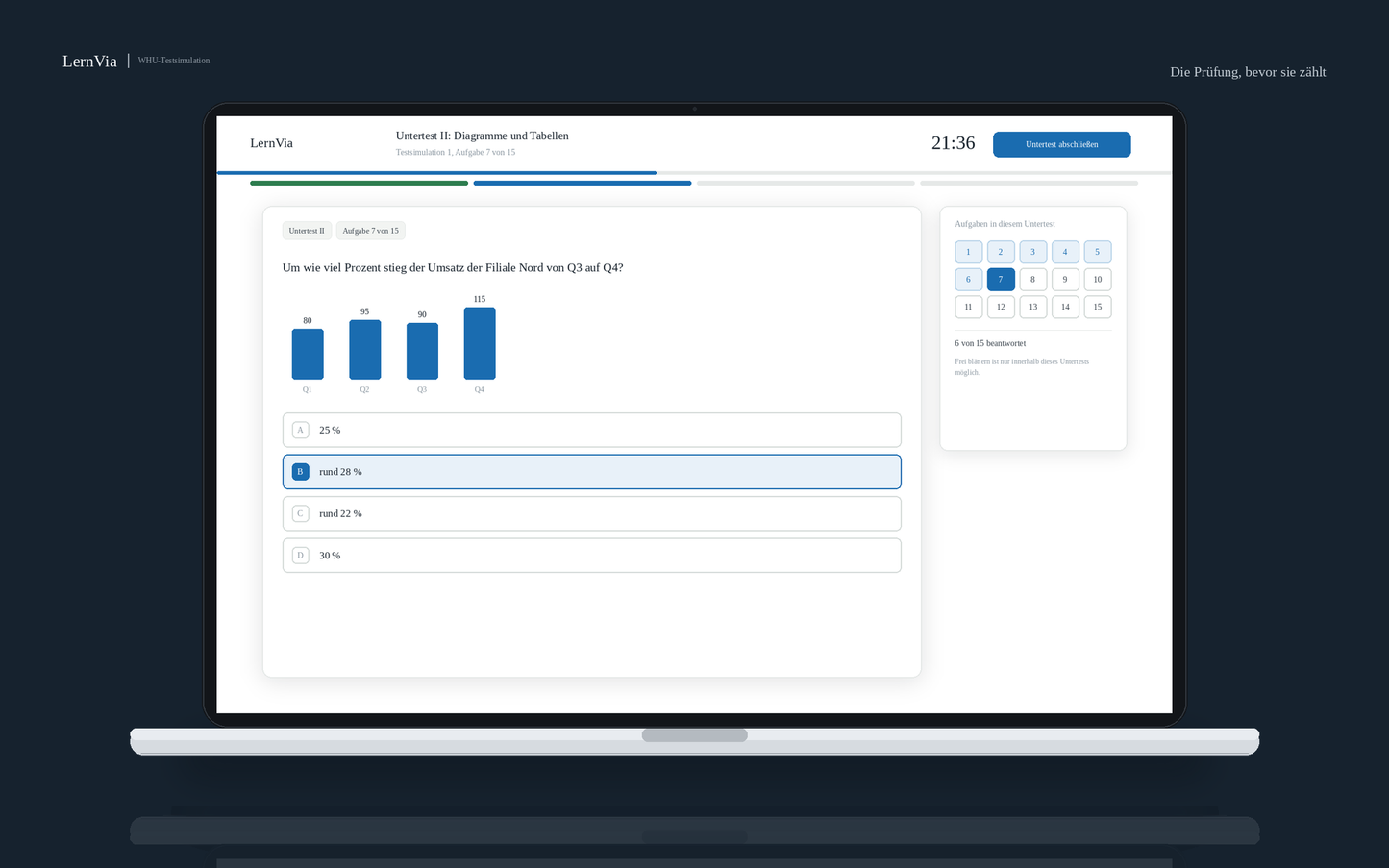
Task: Go to question 8 in the navigator
Action: (1032, 280)
